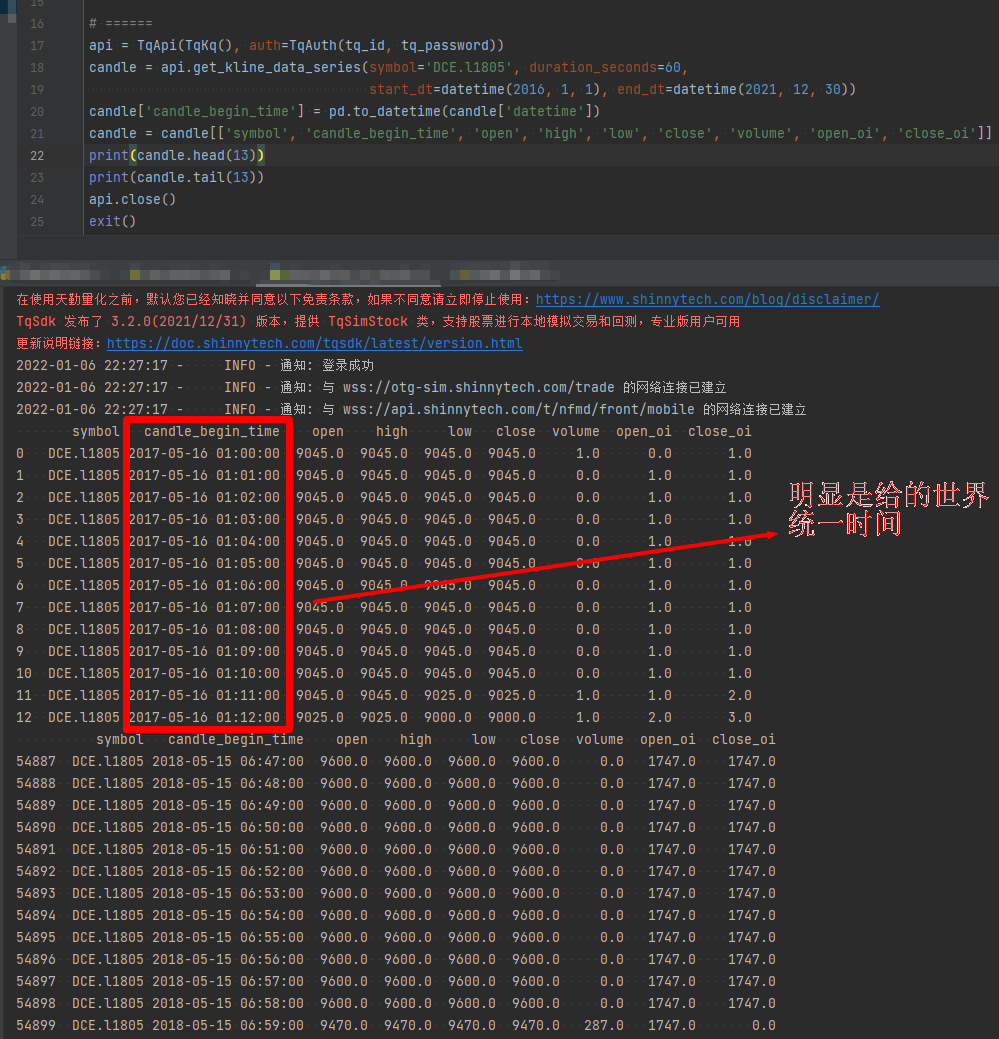Place cursor on print(candle.tail(13)) line

[176, 178]
